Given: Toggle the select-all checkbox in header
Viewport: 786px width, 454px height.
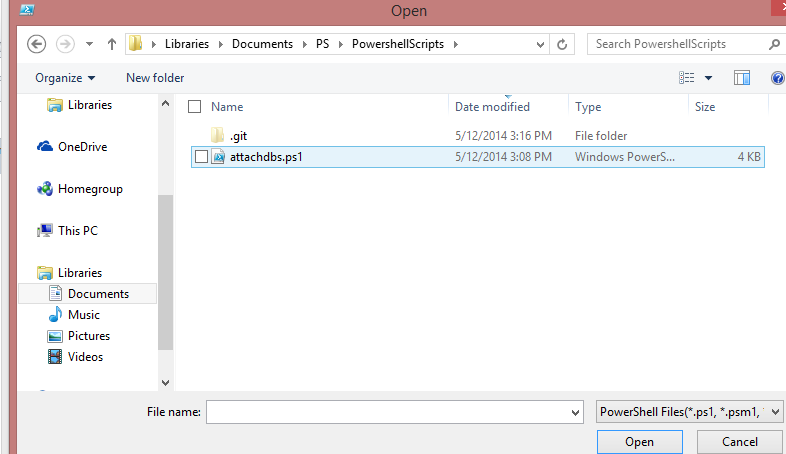Looking at the screenshot, I should (195, 107).
